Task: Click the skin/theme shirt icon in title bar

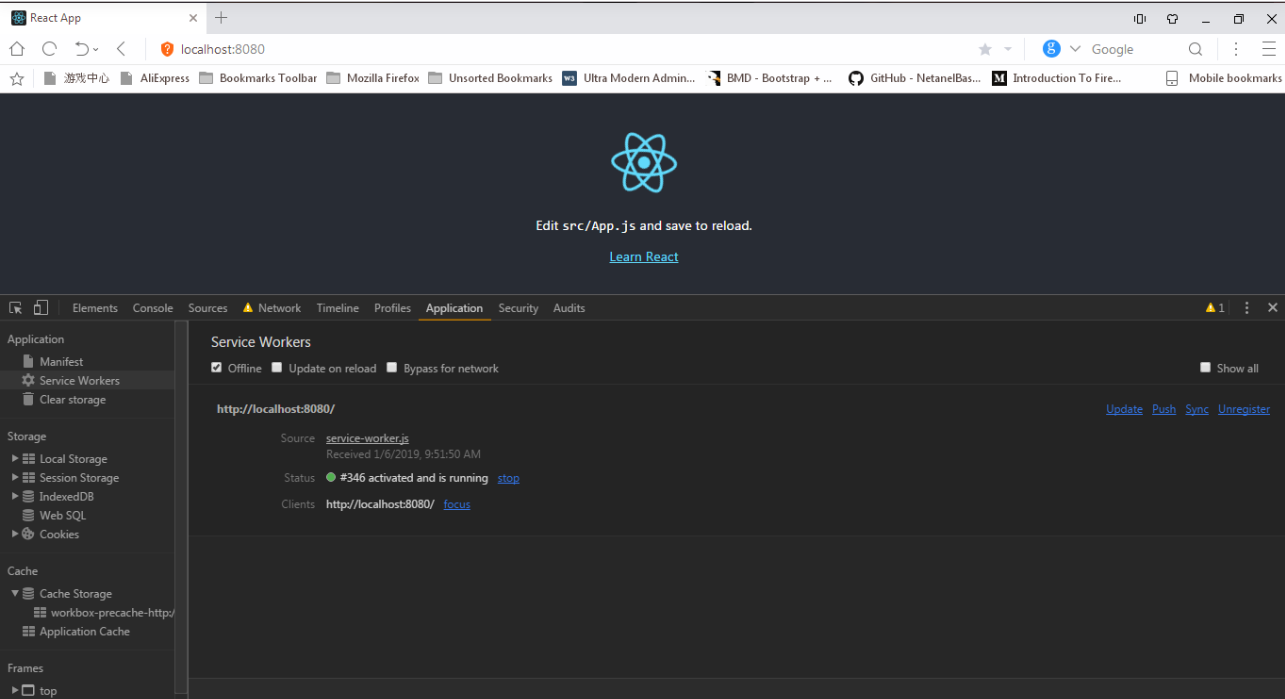Action: pyautogui.click(x=1172, y=18)
